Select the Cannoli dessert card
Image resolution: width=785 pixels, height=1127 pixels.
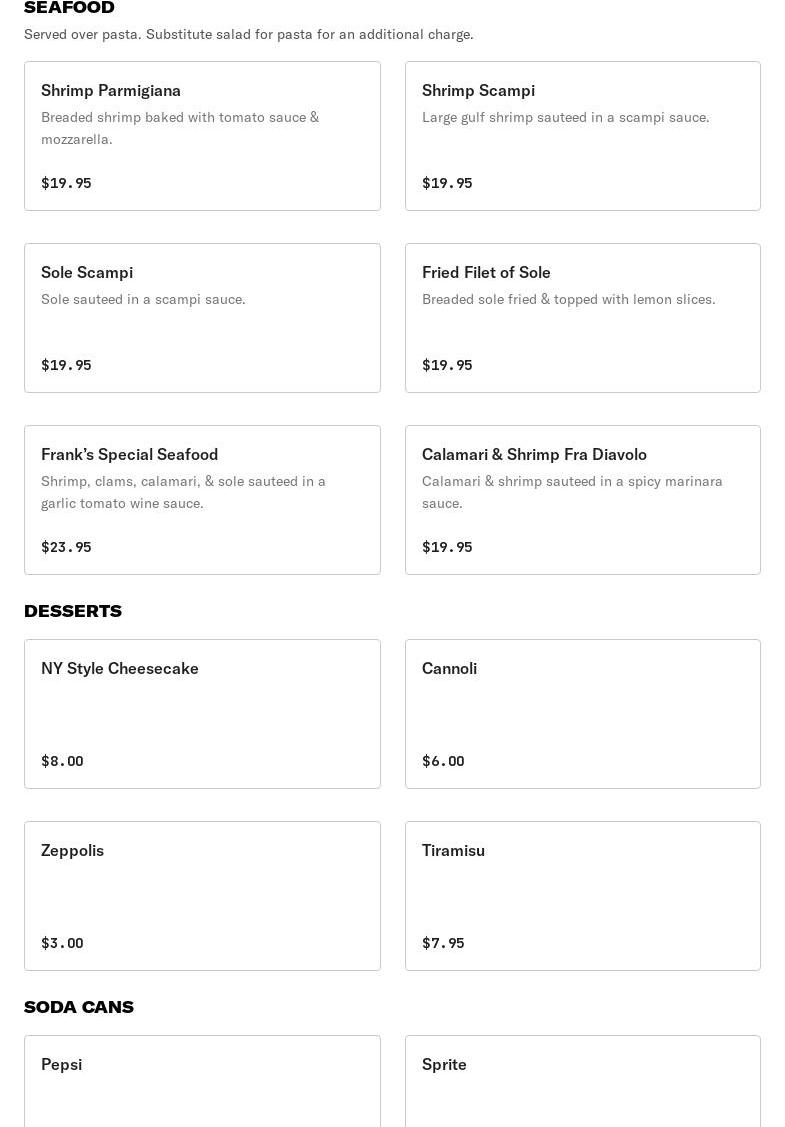(x=582, y=714)
